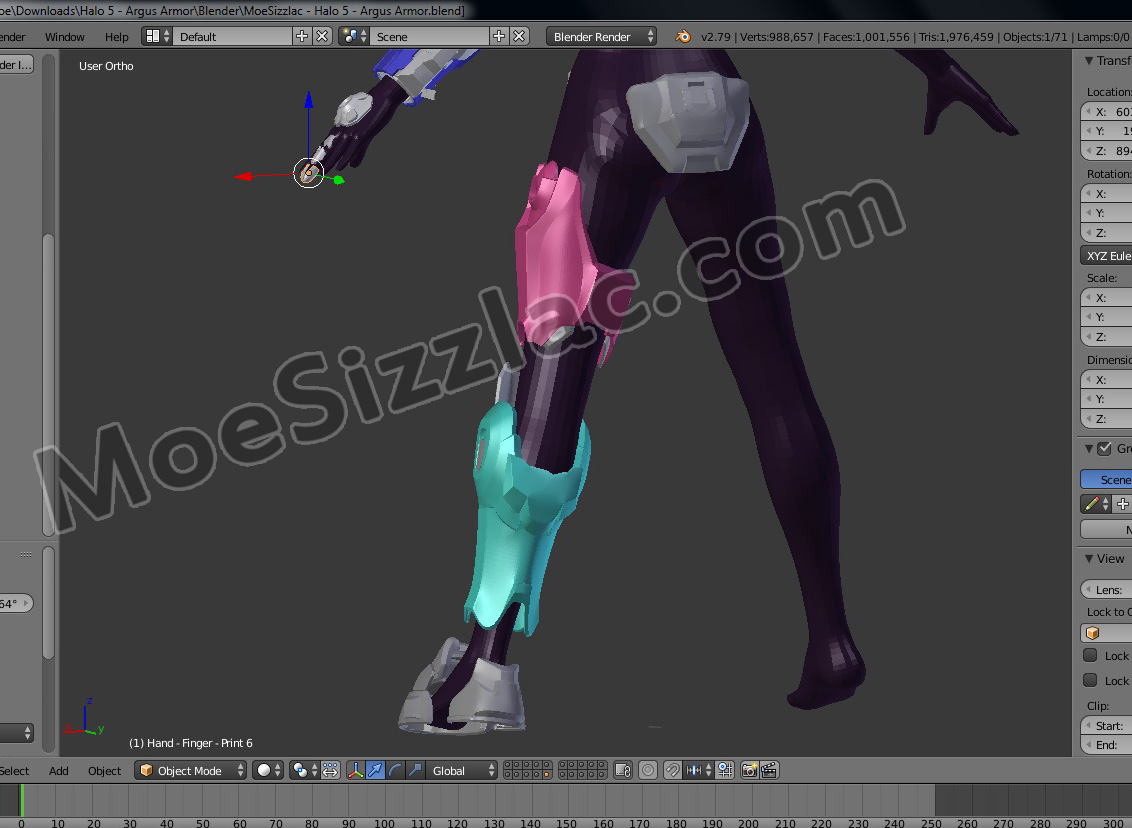Click the grease pencil data browse pencil icon
Screen dimensions: 1132x828
point(1096,504)
